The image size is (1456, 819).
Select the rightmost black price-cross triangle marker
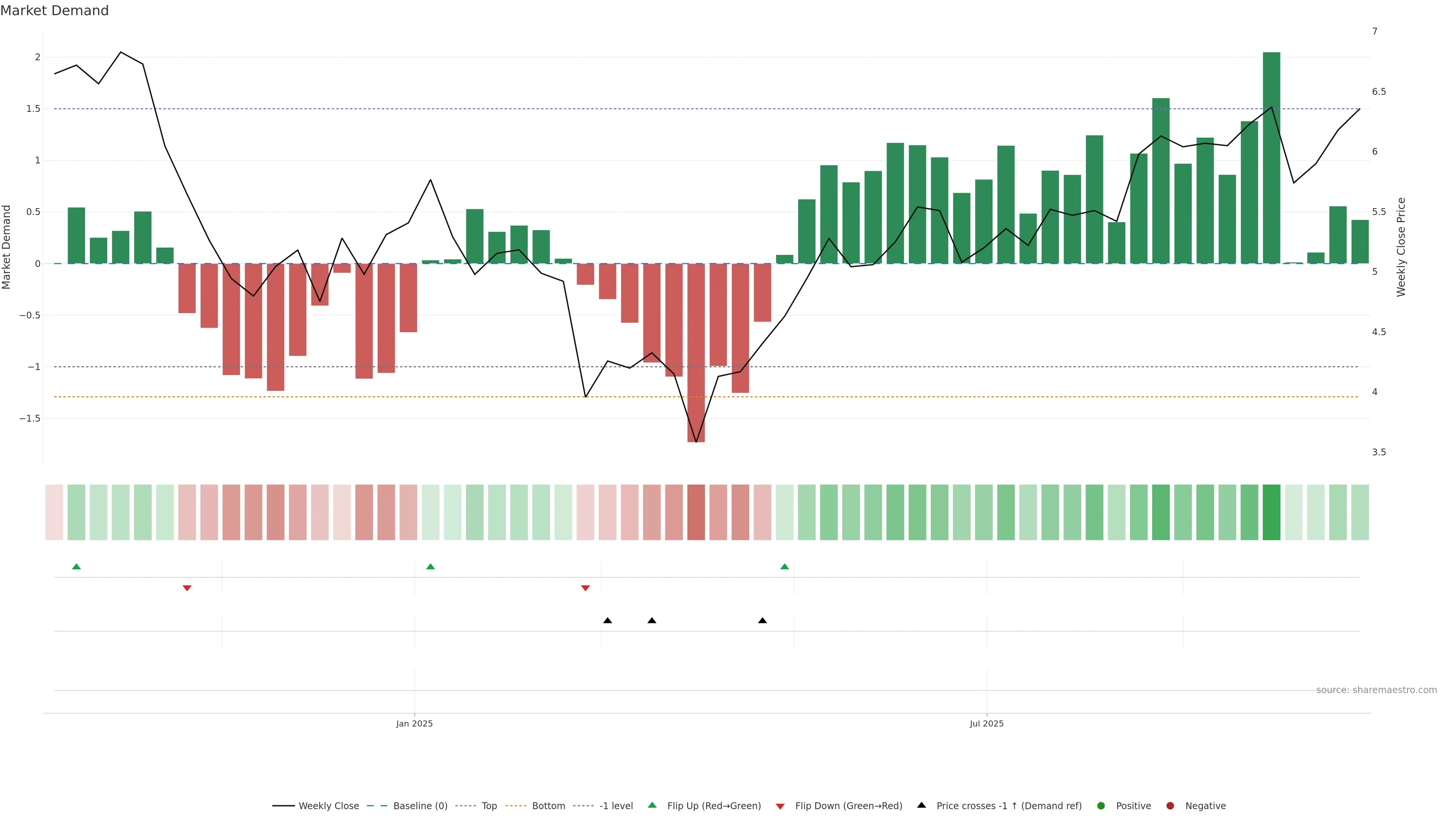(763, 621)
